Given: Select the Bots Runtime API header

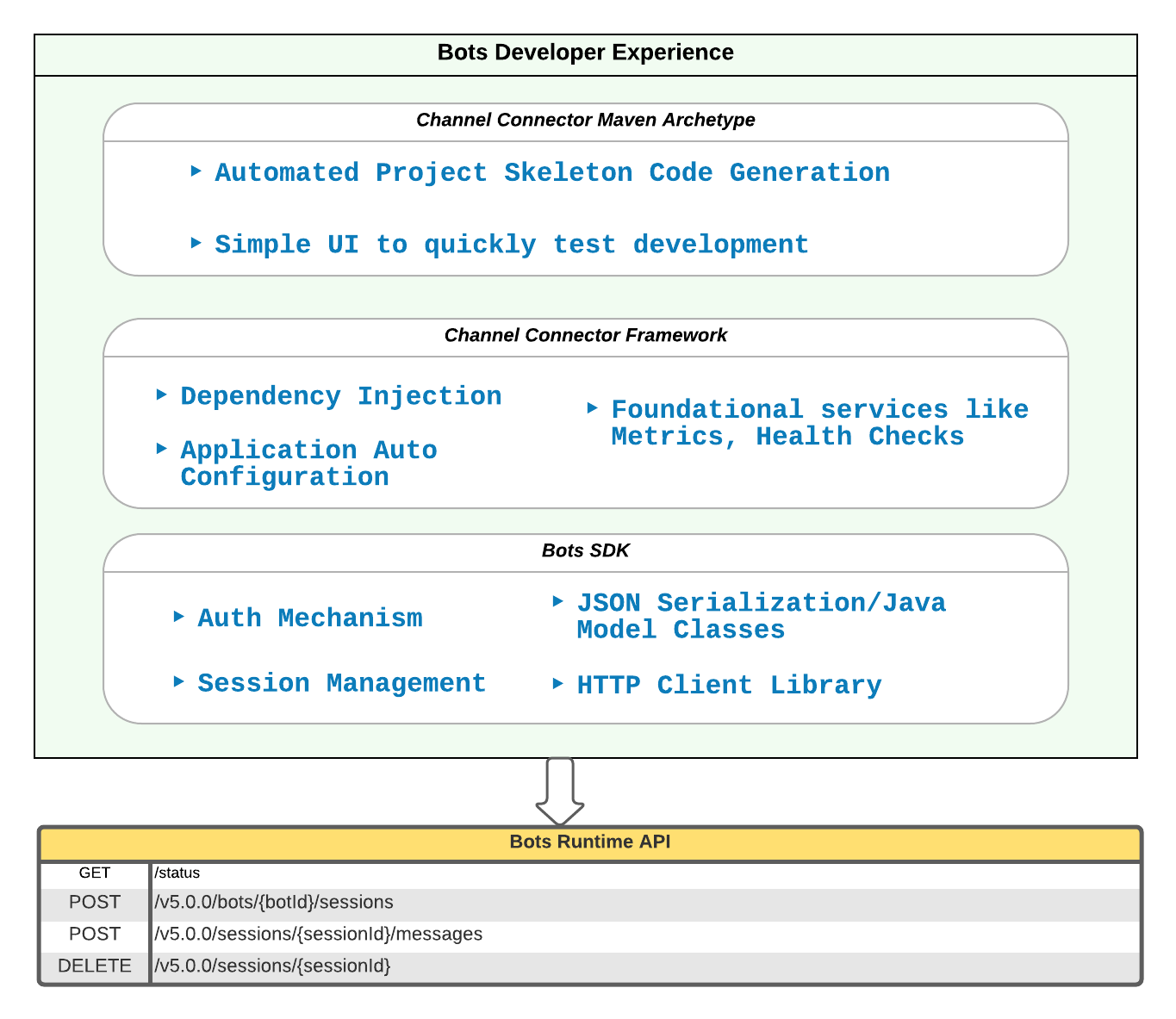Looking at the screenshot, I should pyautogui.click(x=588, y=842).
